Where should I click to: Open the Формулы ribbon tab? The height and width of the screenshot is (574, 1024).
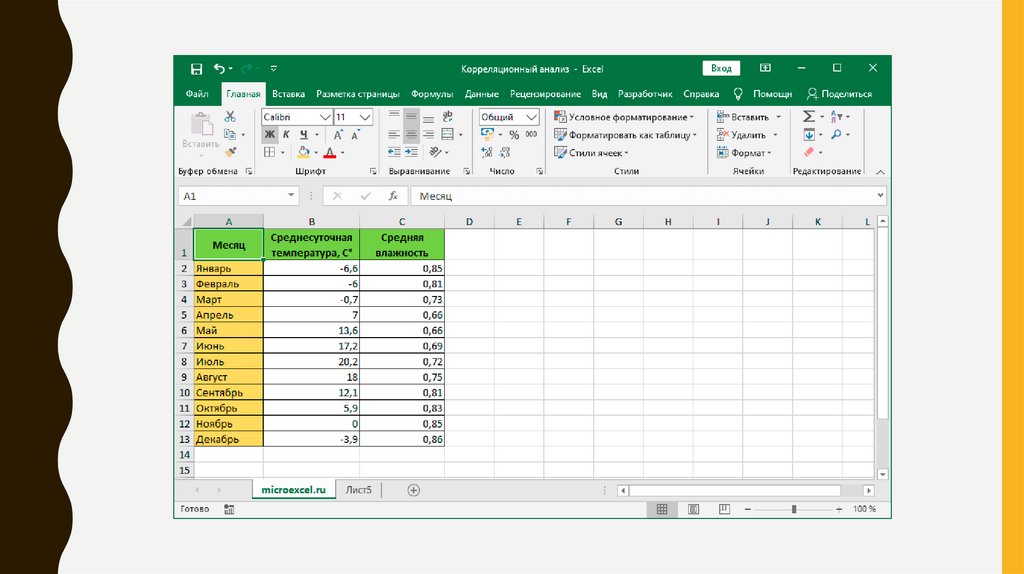pos(432,94)
